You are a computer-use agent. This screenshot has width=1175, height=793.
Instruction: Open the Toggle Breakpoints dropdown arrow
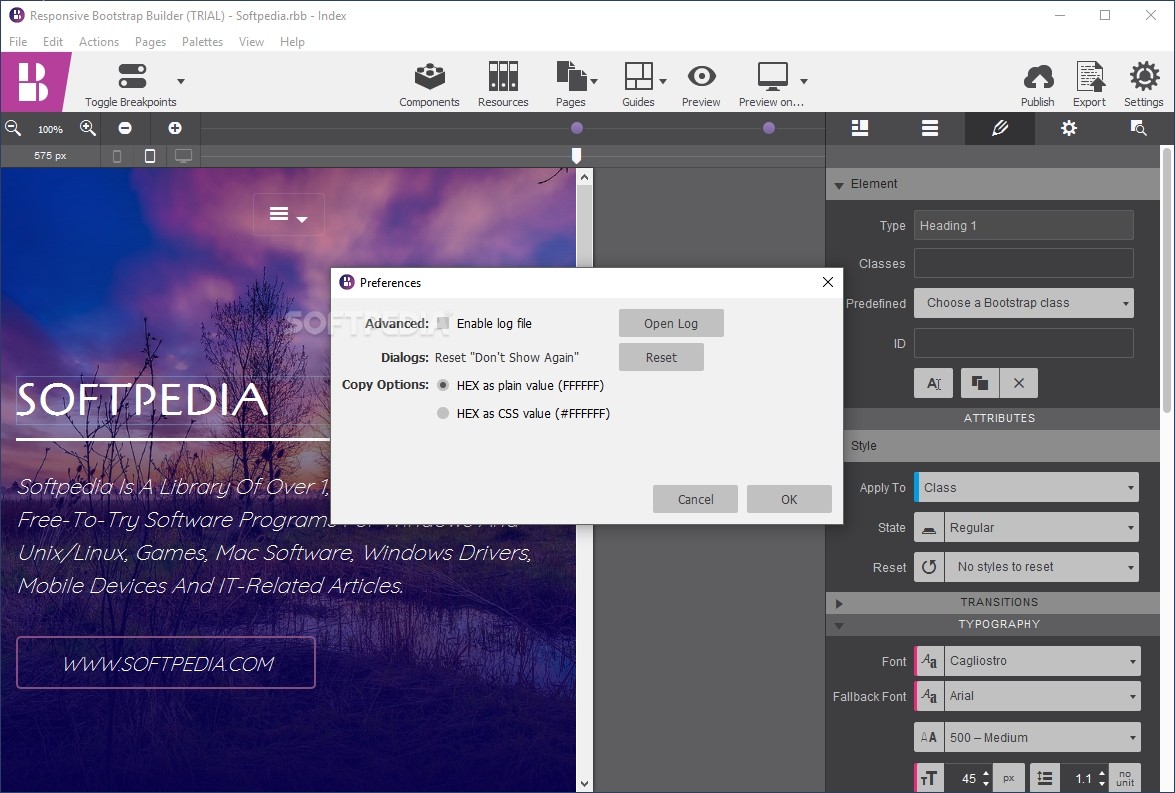(x=181, y=81)
